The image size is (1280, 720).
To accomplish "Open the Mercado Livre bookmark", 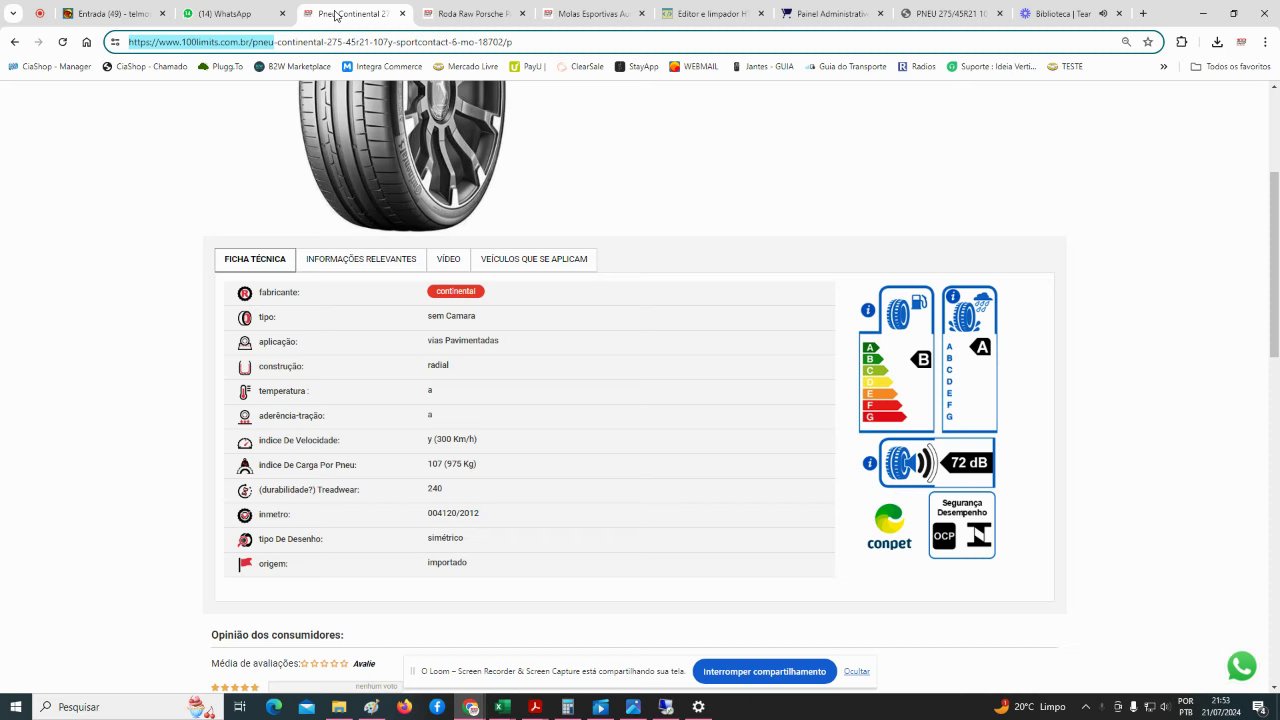I will (x=465, y=66).
